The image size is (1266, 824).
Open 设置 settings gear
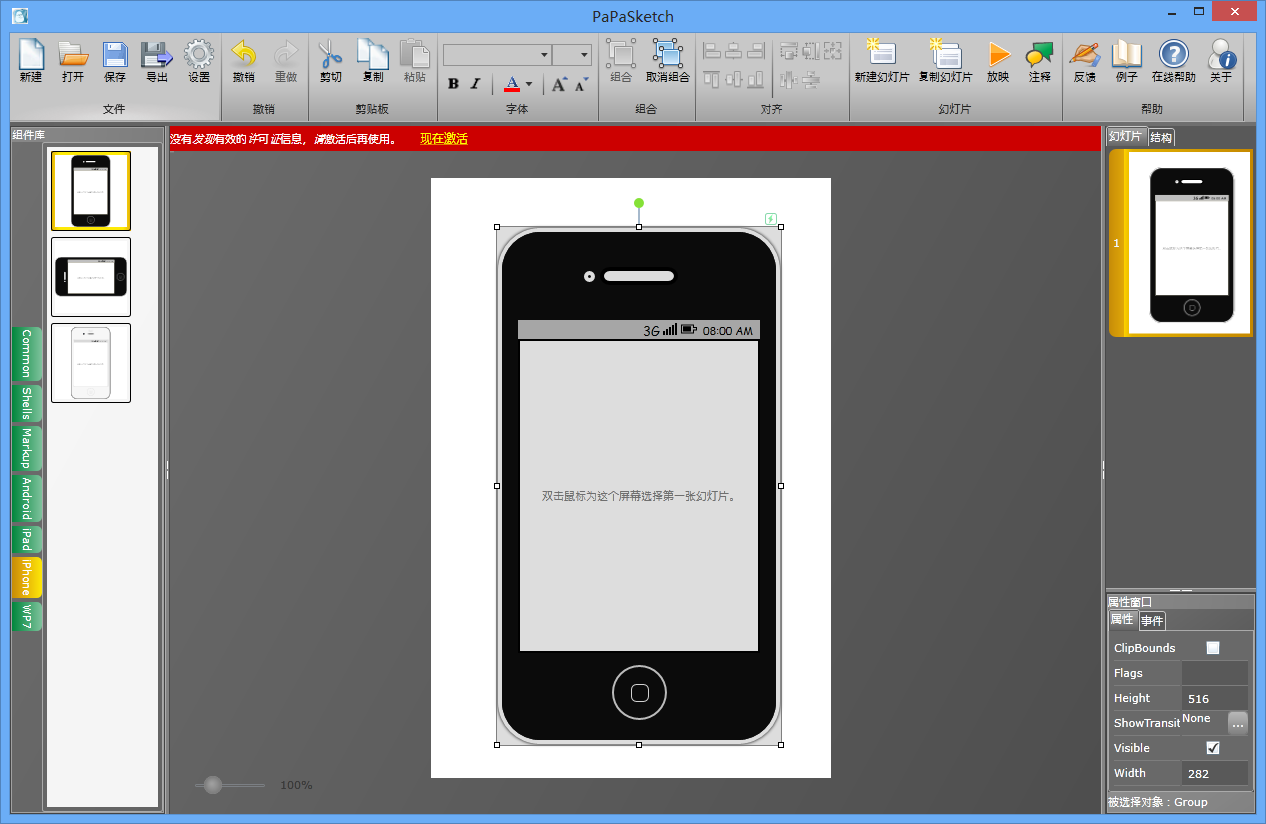[199, 61]
